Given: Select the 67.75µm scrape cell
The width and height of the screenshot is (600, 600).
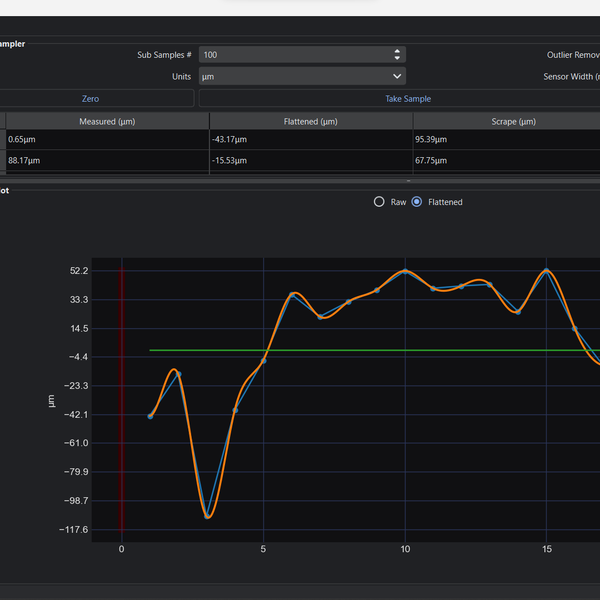Looking at the screenshot, I should [x=506, y=160].
